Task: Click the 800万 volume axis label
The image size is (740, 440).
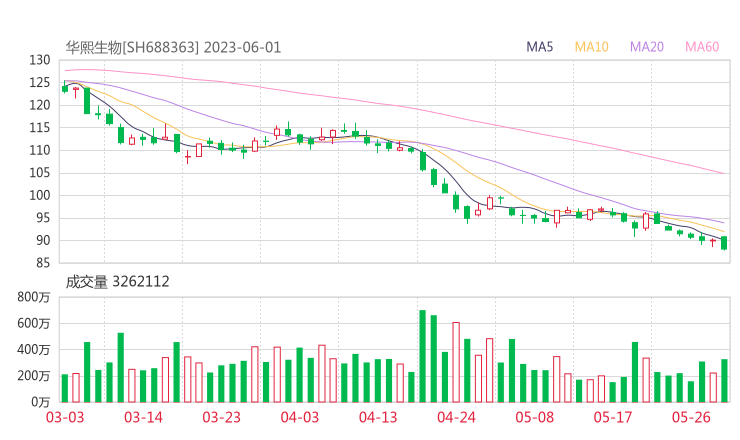Action: (34, 297)
